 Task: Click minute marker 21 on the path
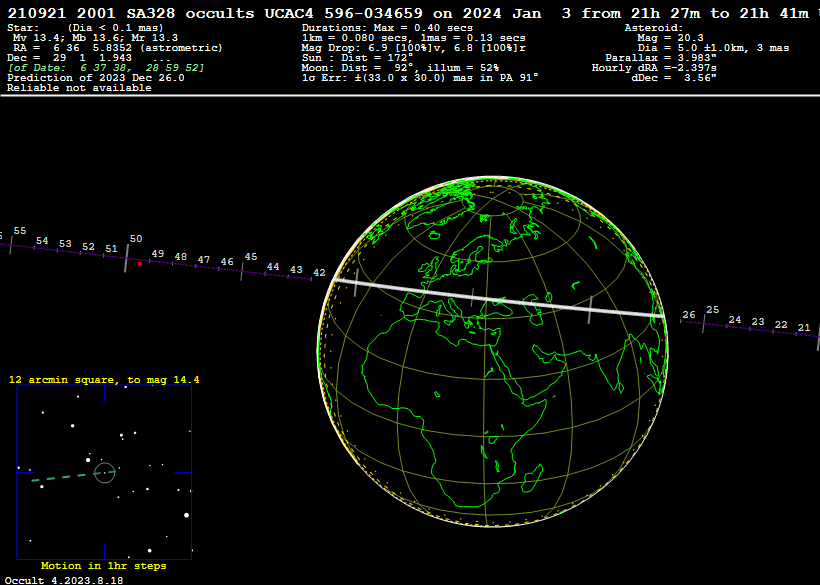pyautogui.click(x=804, y=328)
